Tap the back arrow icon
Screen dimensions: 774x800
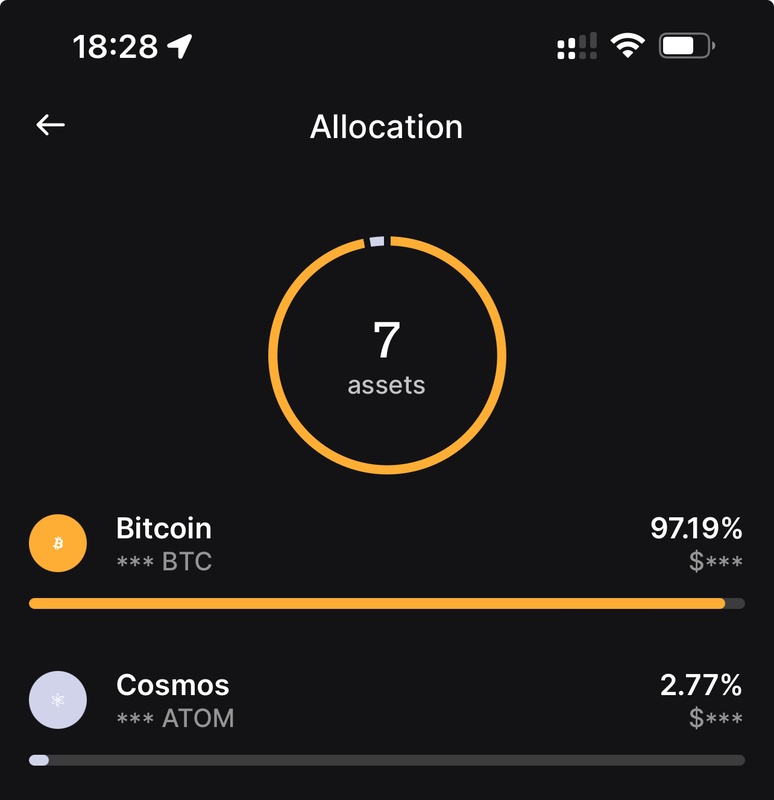50,125
